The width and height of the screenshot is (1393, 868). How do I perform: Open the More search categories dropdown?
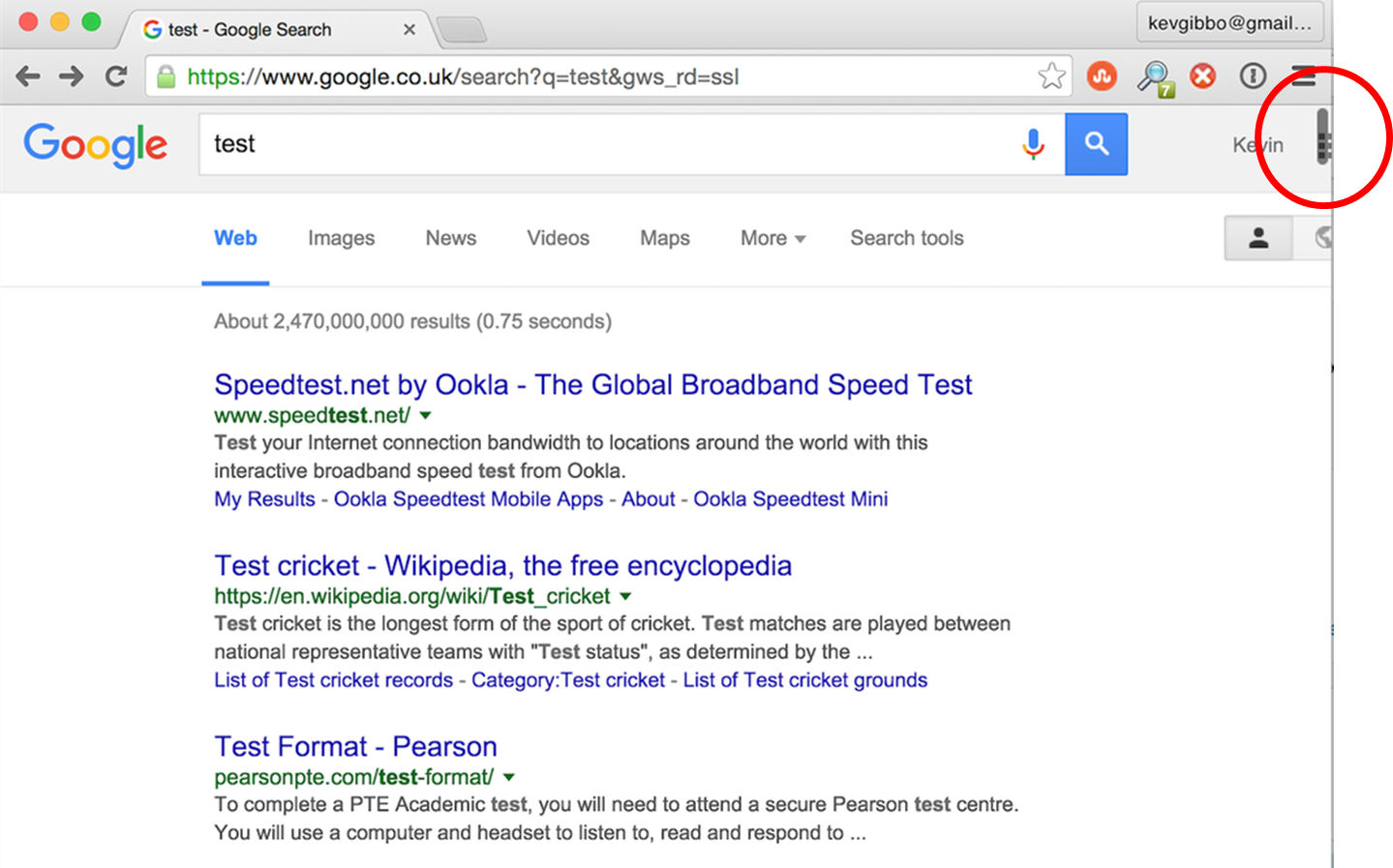(x=772, y=238)
